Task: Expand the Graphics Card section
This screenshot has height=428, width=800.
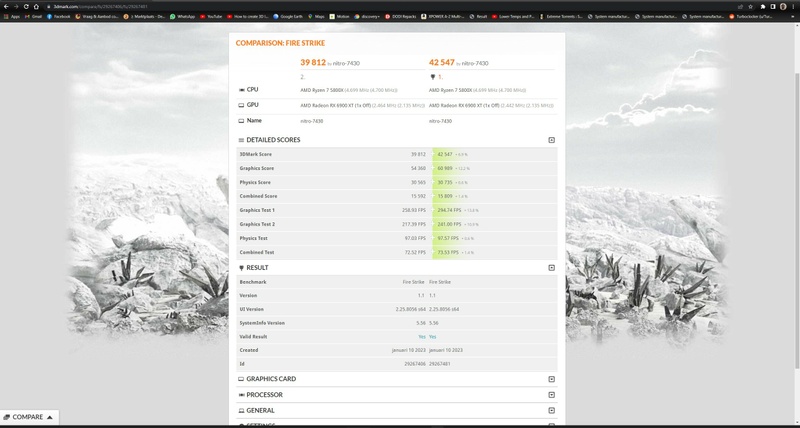Action: 551,379
